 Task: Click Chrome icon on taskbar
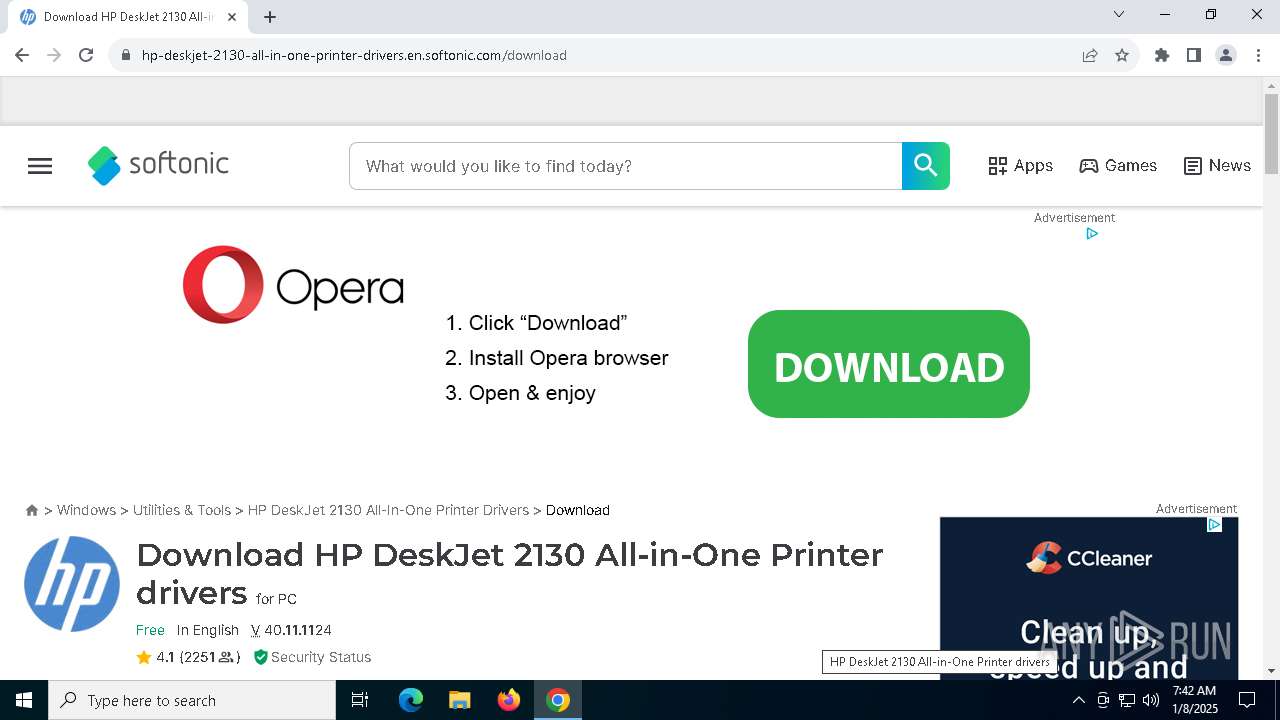pos(558,700)
